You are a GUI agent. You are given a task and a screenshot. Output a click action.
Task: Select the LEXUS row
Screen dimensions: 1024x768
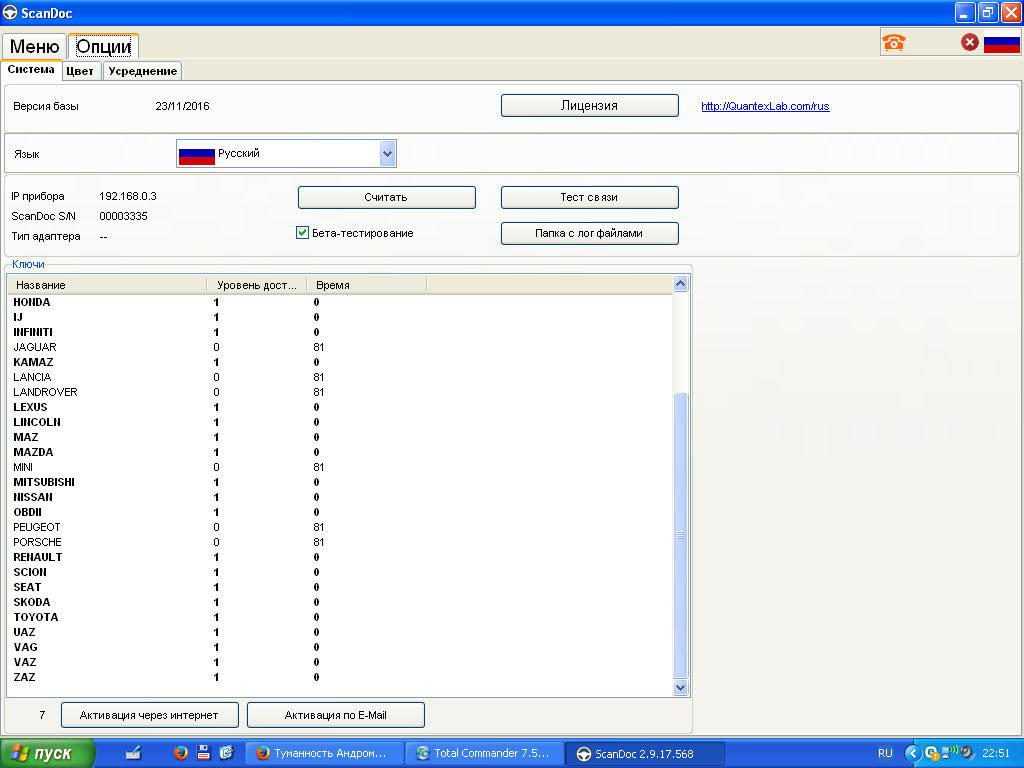tap(340, 408)
